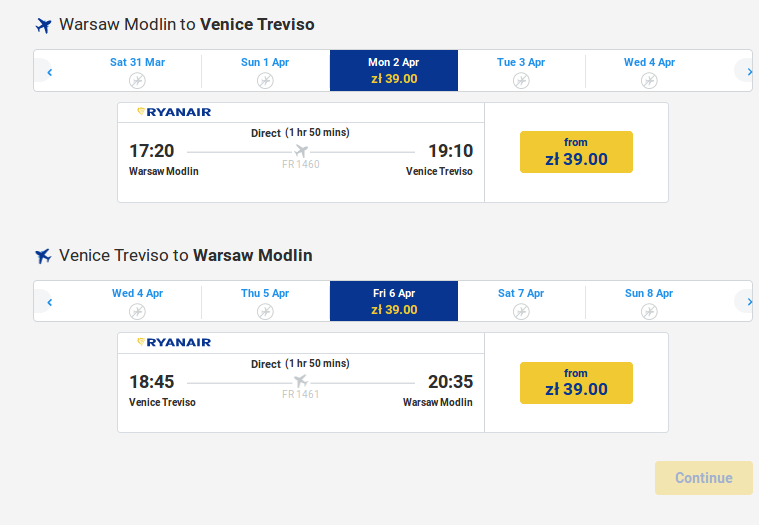
Task: Click no-flight icon under Tue 3 Apr
Action: point(521,80)
